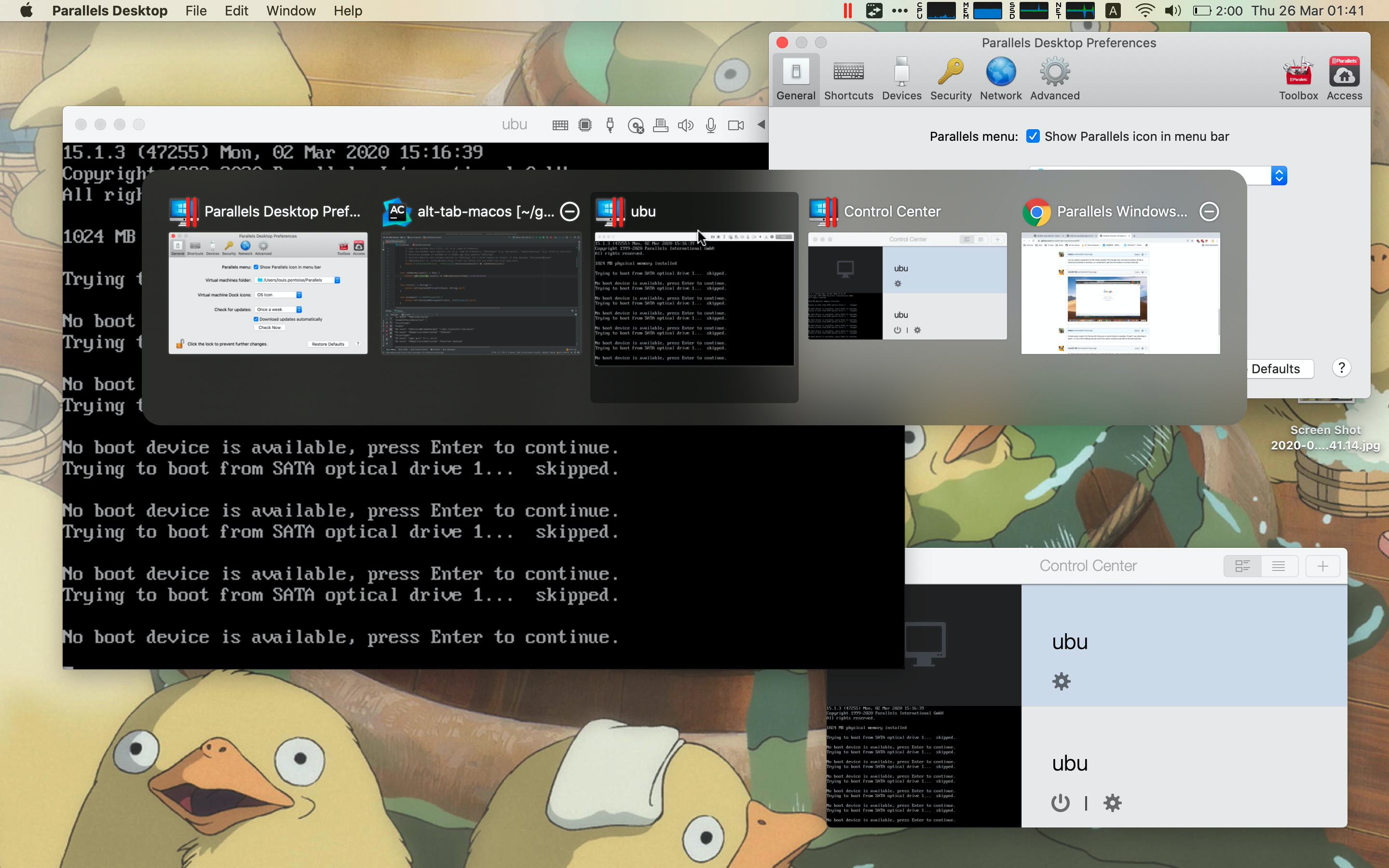Open the Devices preferences tab
Viewport: 1389px width, 868px height.
(x=901, y=79)
